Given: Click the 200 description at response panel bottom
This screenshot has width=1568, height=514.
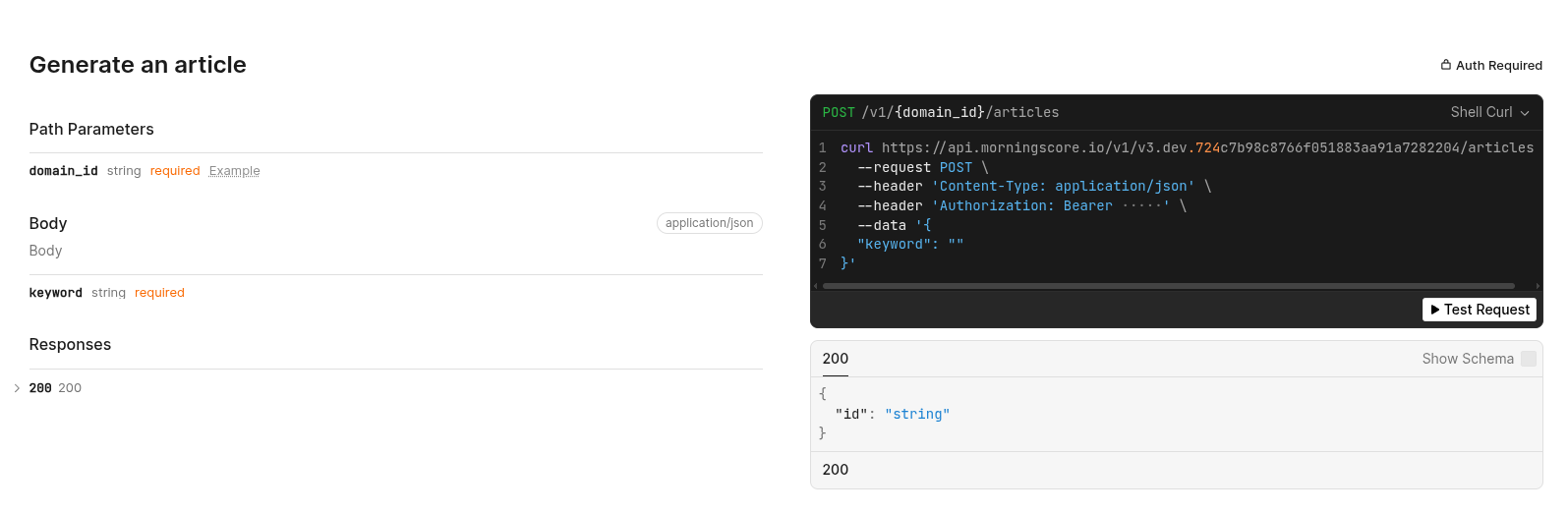Looking at the screenshot, I should [x=836, y=470].
